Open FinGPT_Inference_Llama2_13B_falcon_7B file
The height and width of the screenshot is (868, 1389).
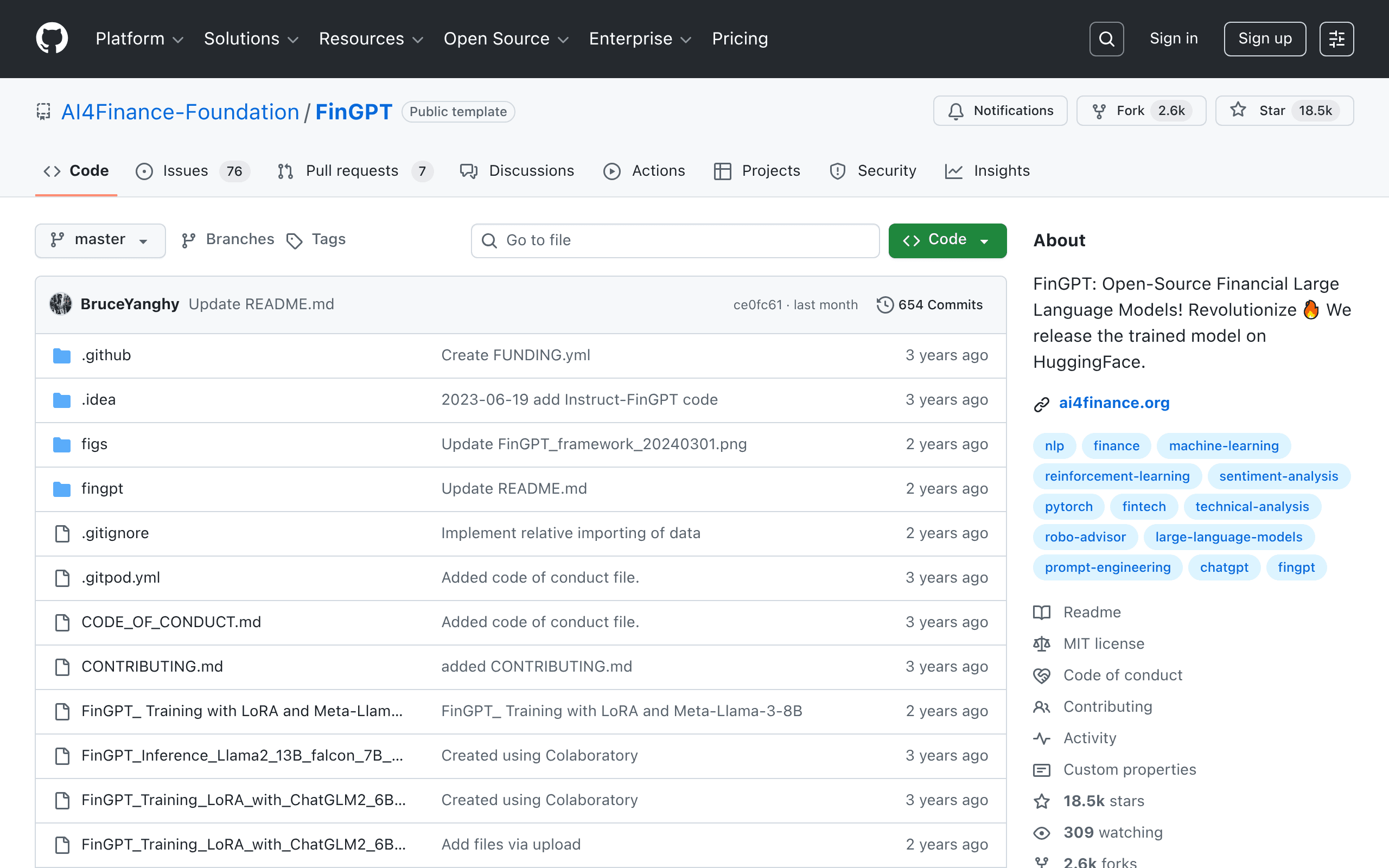point(242,756)
